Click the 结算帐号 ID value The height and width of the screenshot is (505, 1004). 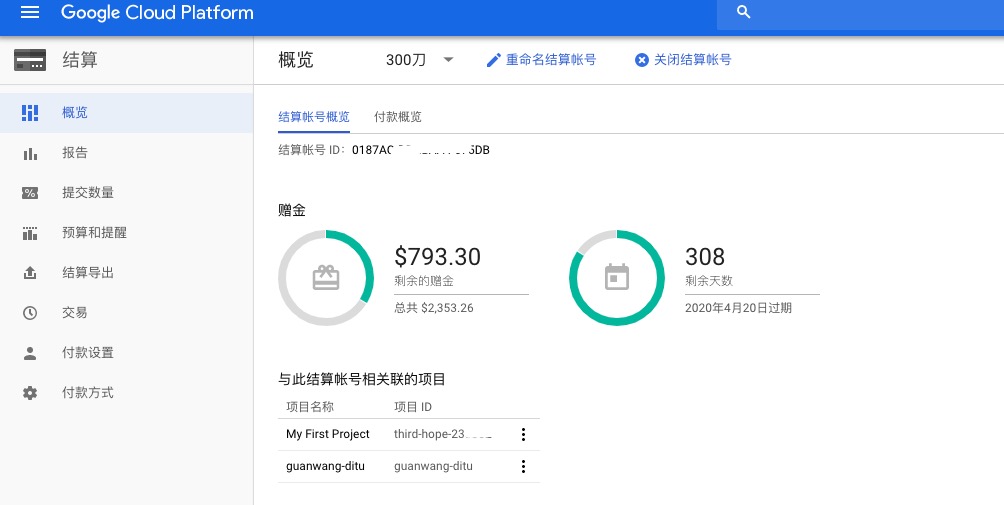click(421, 150)
